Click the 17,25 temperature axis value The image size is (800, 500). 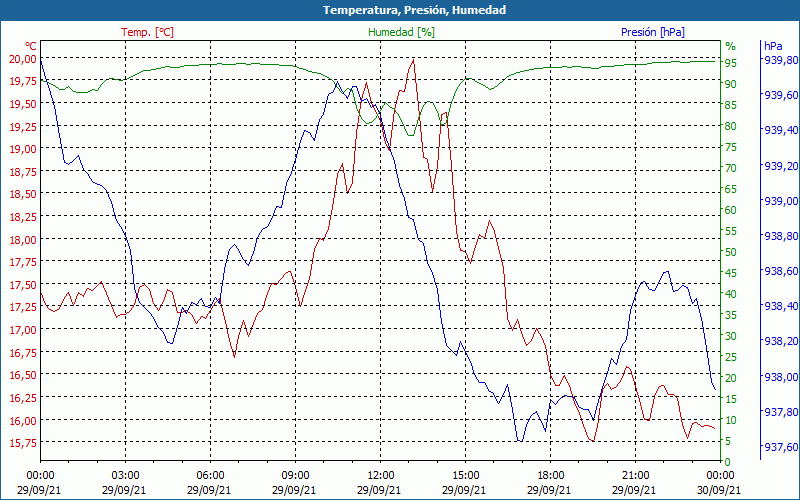tap(22, 308)
